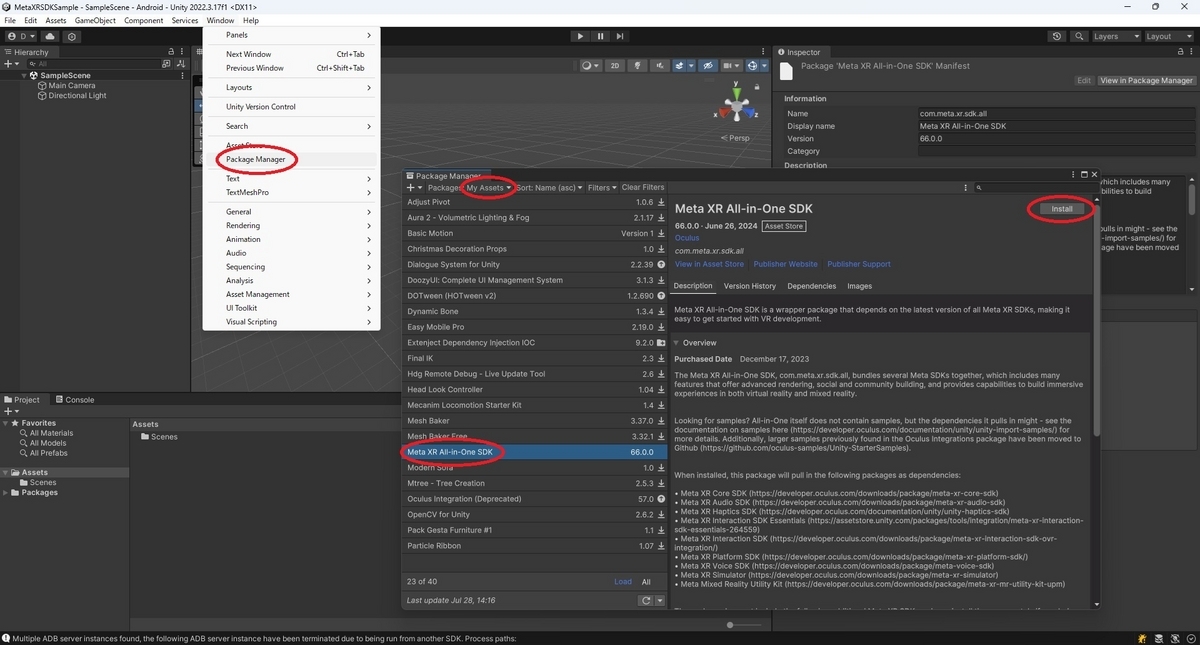Open the Layout dropdown

click(1167, 36)
